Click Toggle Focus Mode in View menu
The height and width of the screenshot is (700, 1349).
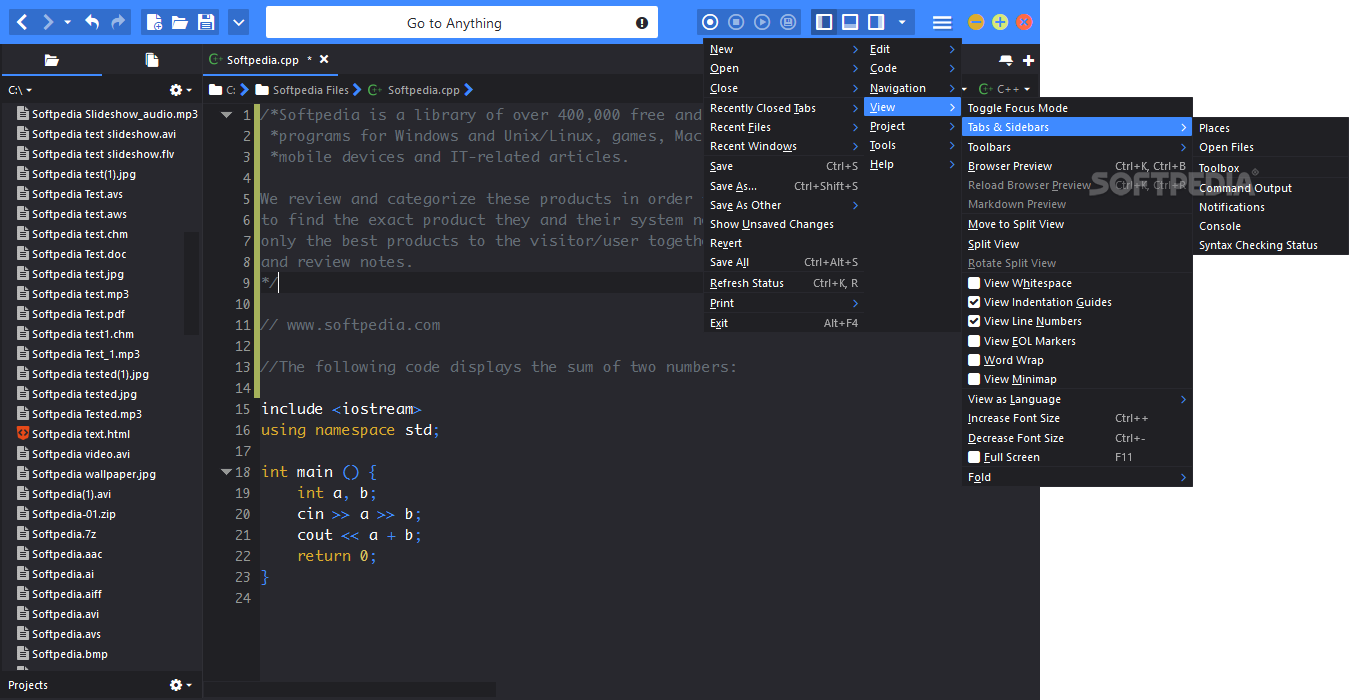point(1077,108)
